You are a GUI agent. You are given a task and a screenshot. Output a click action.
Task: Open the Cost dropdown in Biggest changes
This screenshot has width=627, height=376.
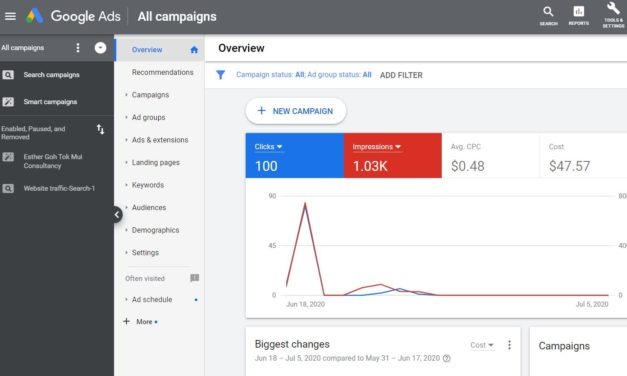click(x=482, y=345)
